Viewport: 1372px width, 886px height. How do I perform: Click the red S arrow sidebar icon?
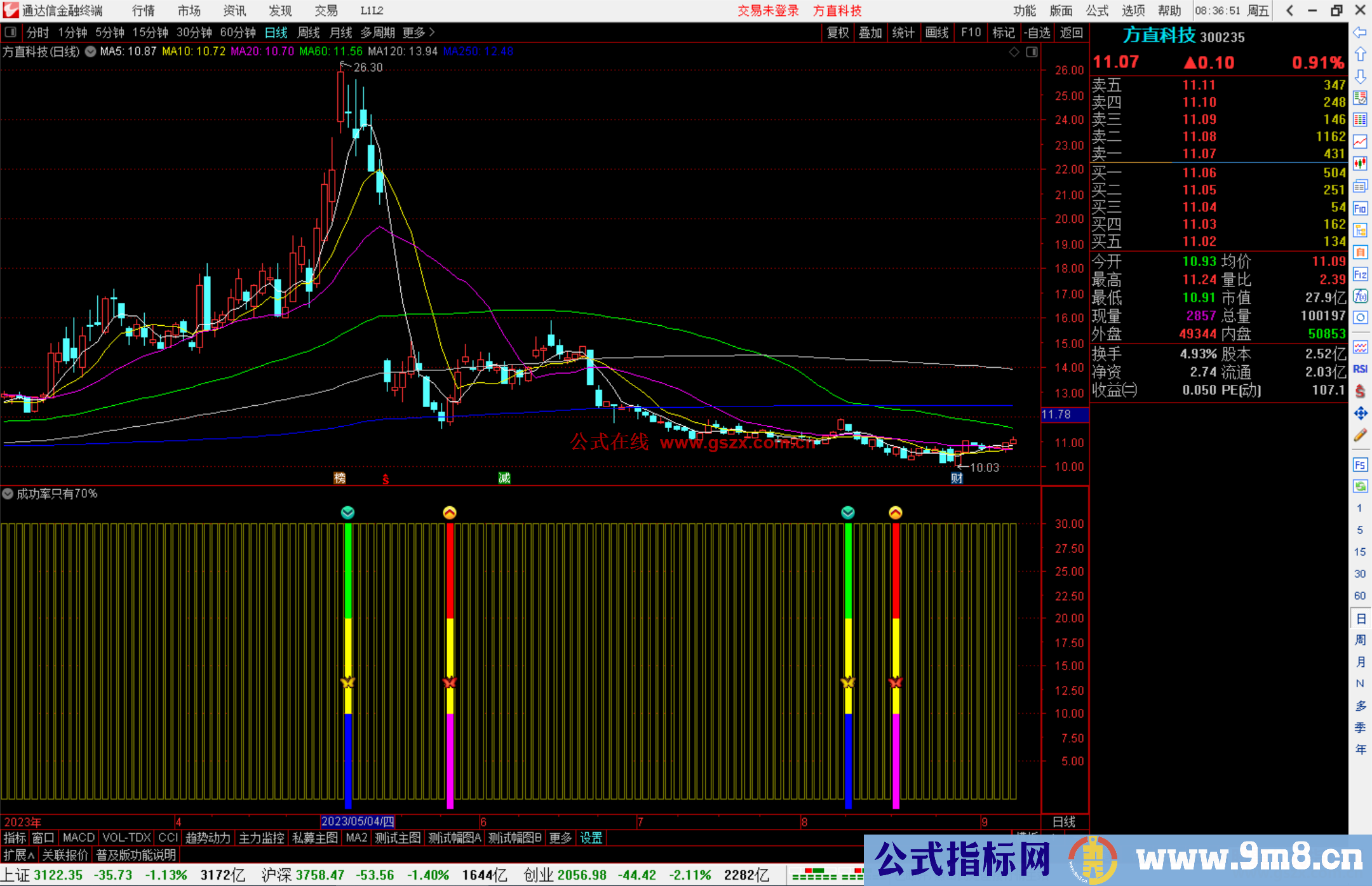(x=1359, y=391)
